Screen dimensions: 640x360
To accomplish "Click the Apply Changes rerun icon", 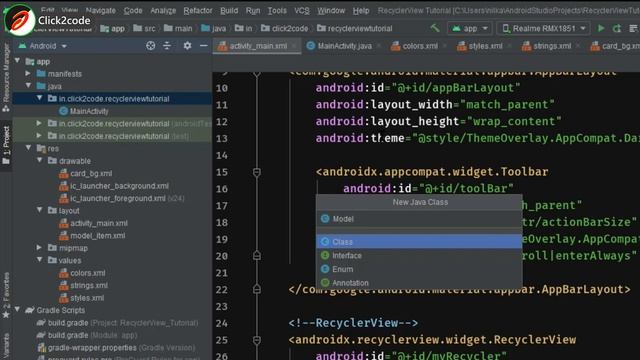I will click(617, 28).
